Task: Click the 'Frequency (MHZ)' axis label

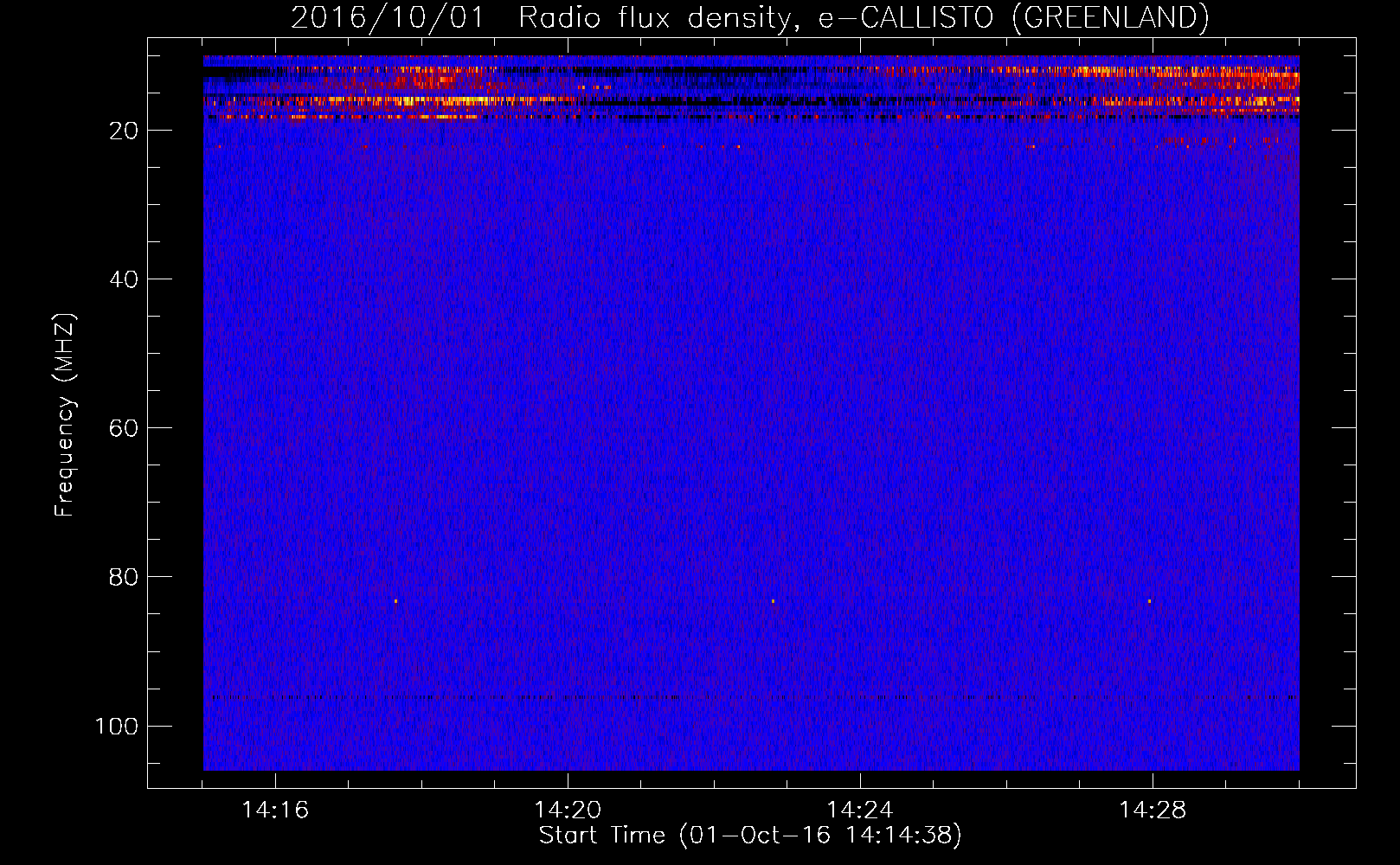Action: tap(65, 415)
